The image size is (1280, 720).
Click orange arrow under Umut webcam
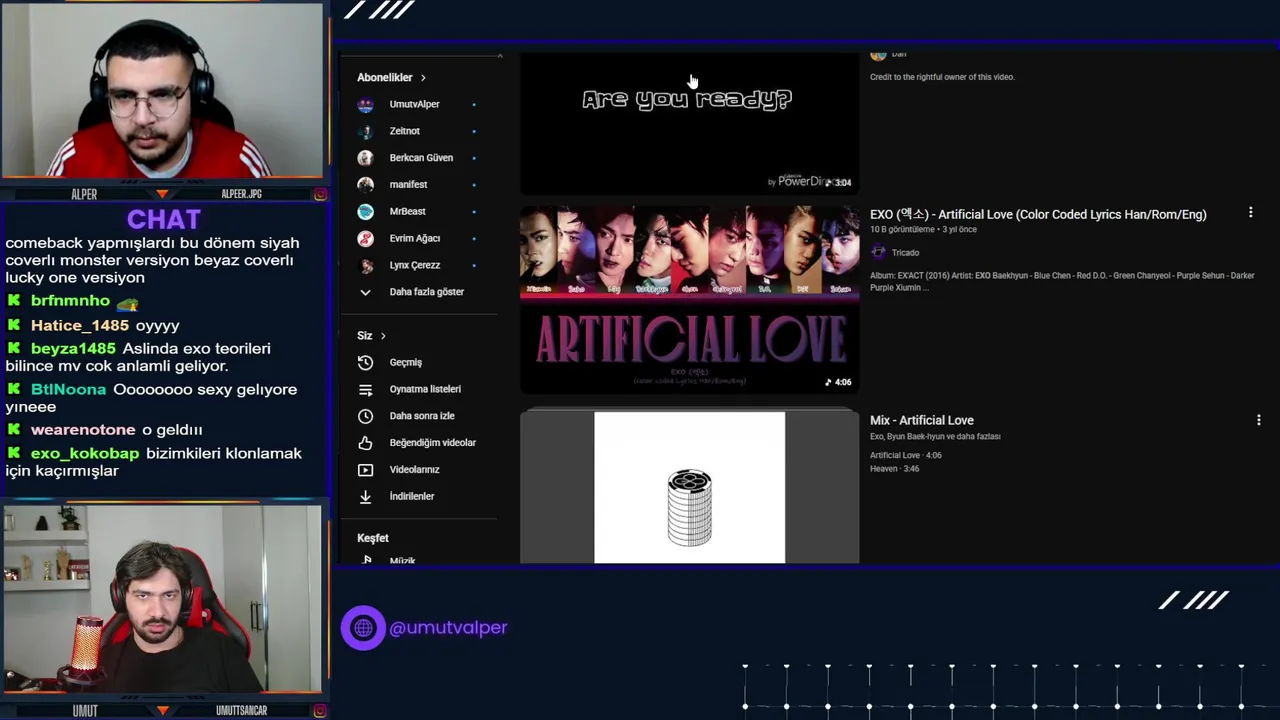(162, 711)
